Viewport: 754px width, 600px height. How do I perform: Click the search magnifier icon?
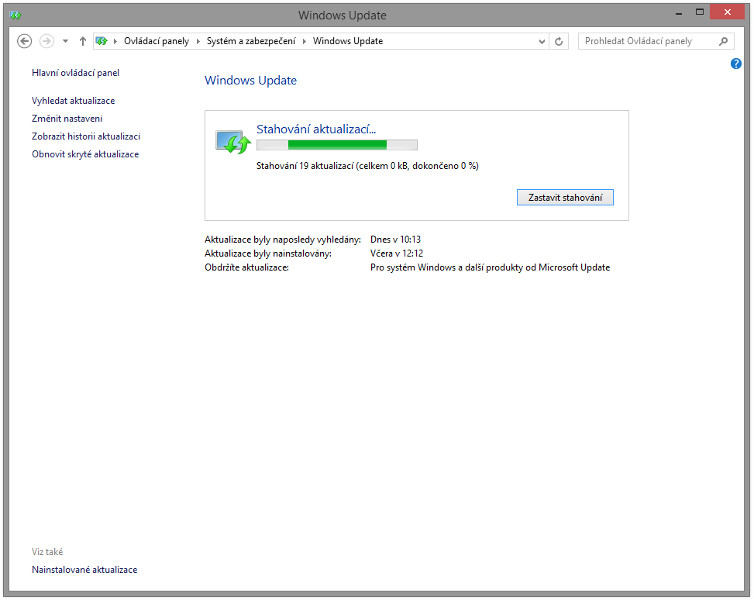(723, 41)
